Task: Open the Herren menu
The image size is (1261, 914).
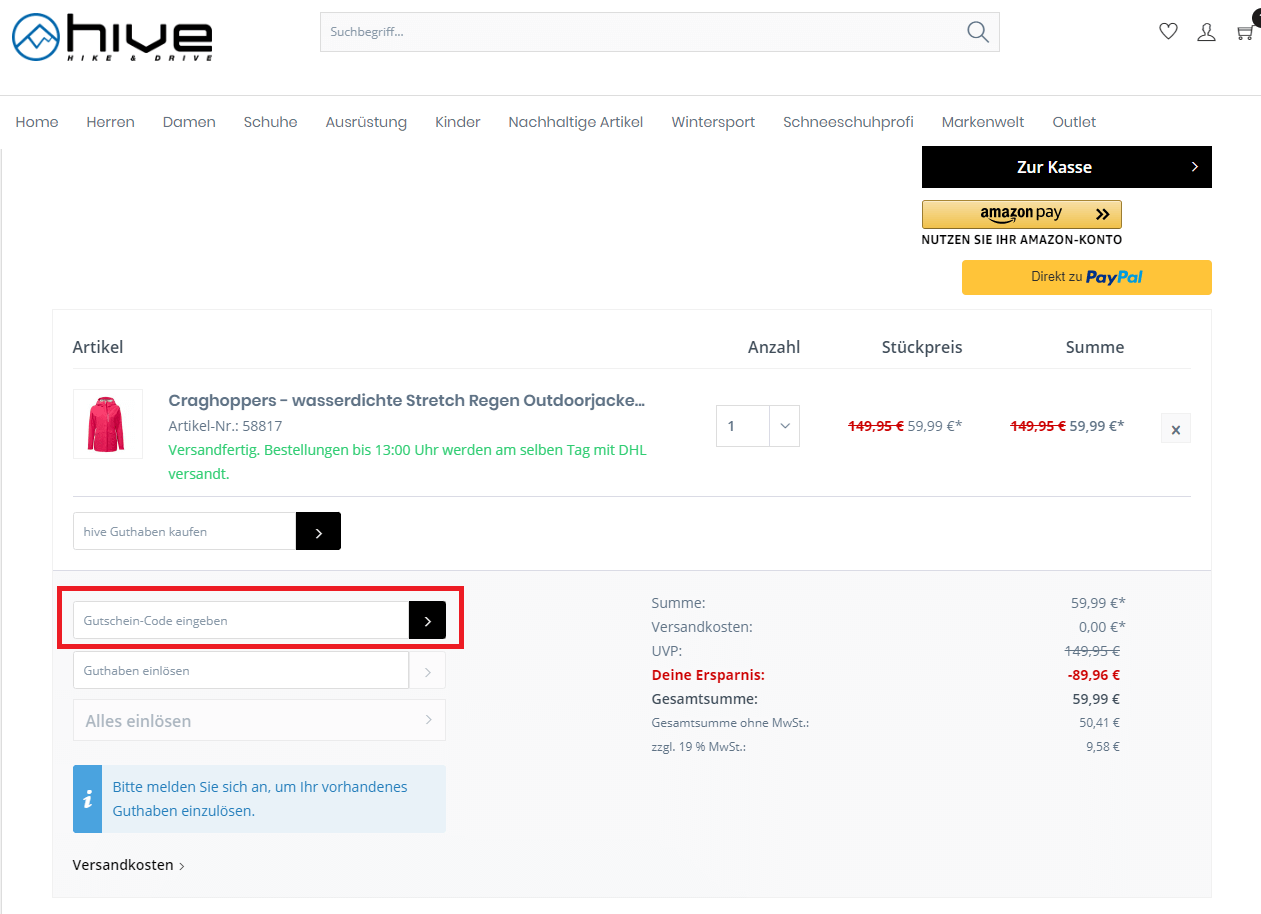Action: (x=110, y=122)
